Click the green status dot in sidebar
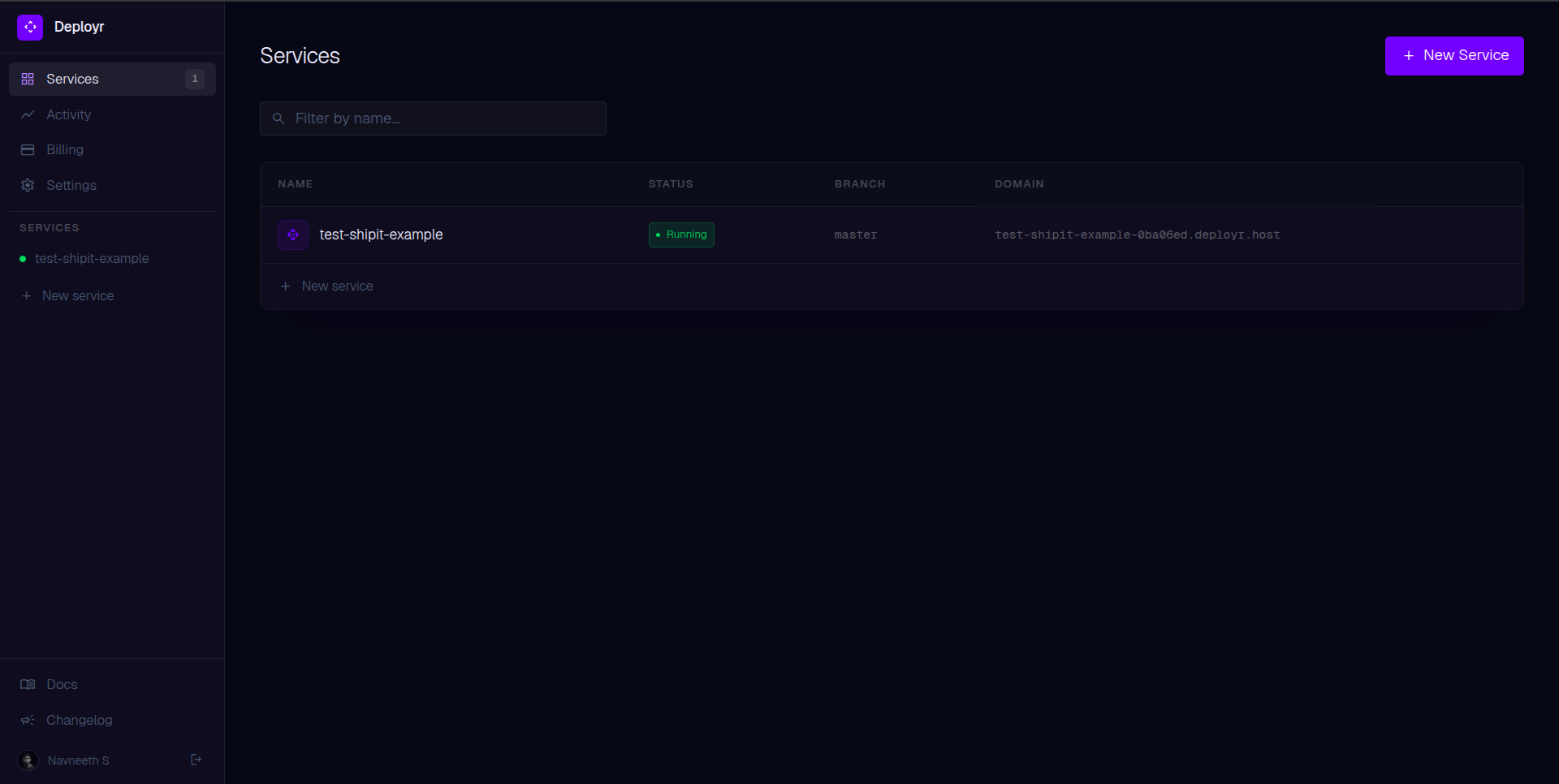 (x=23, y=259)
